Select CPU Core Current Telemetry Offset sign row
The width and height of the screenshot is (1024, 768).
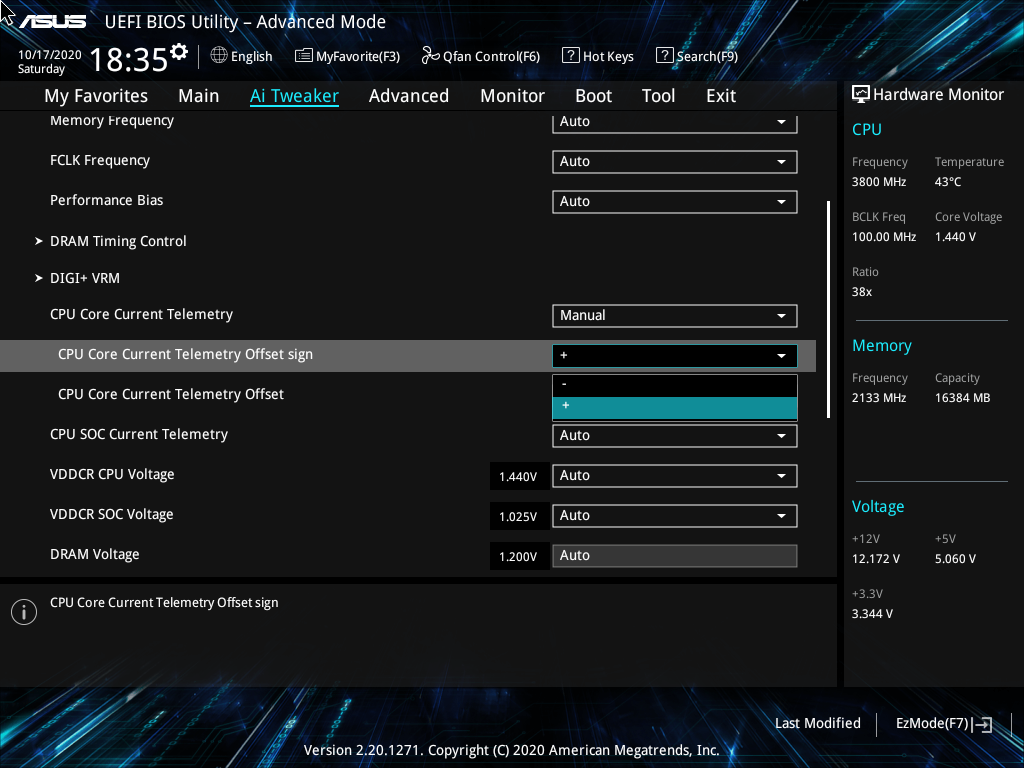click(x=408, y=355)
